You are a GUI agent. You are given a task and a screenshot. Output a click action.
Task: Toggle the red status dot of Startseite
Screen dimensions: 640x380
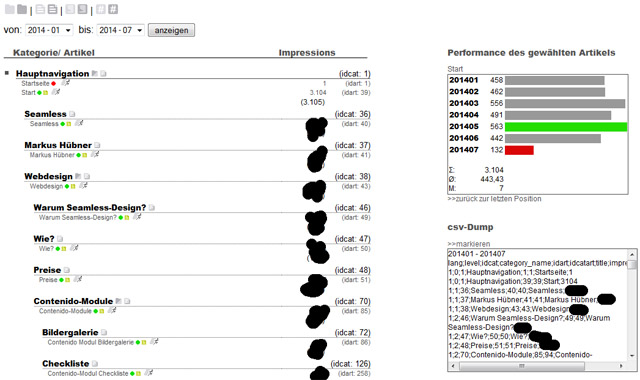point(53,83)
